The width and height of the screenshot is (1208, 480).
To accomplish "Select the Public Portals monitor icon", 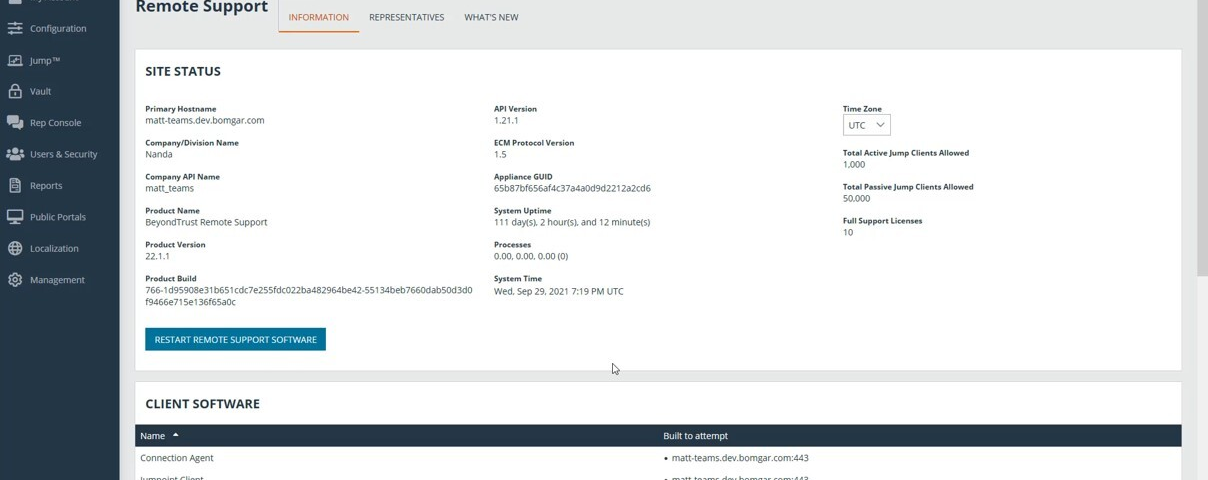I will click(x=15, y=217).
